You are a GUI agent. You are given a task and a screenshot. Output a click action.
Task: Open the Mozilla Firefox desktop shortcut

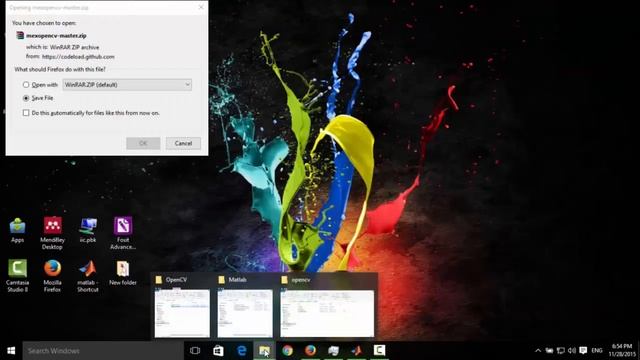[x=52, y=276]
